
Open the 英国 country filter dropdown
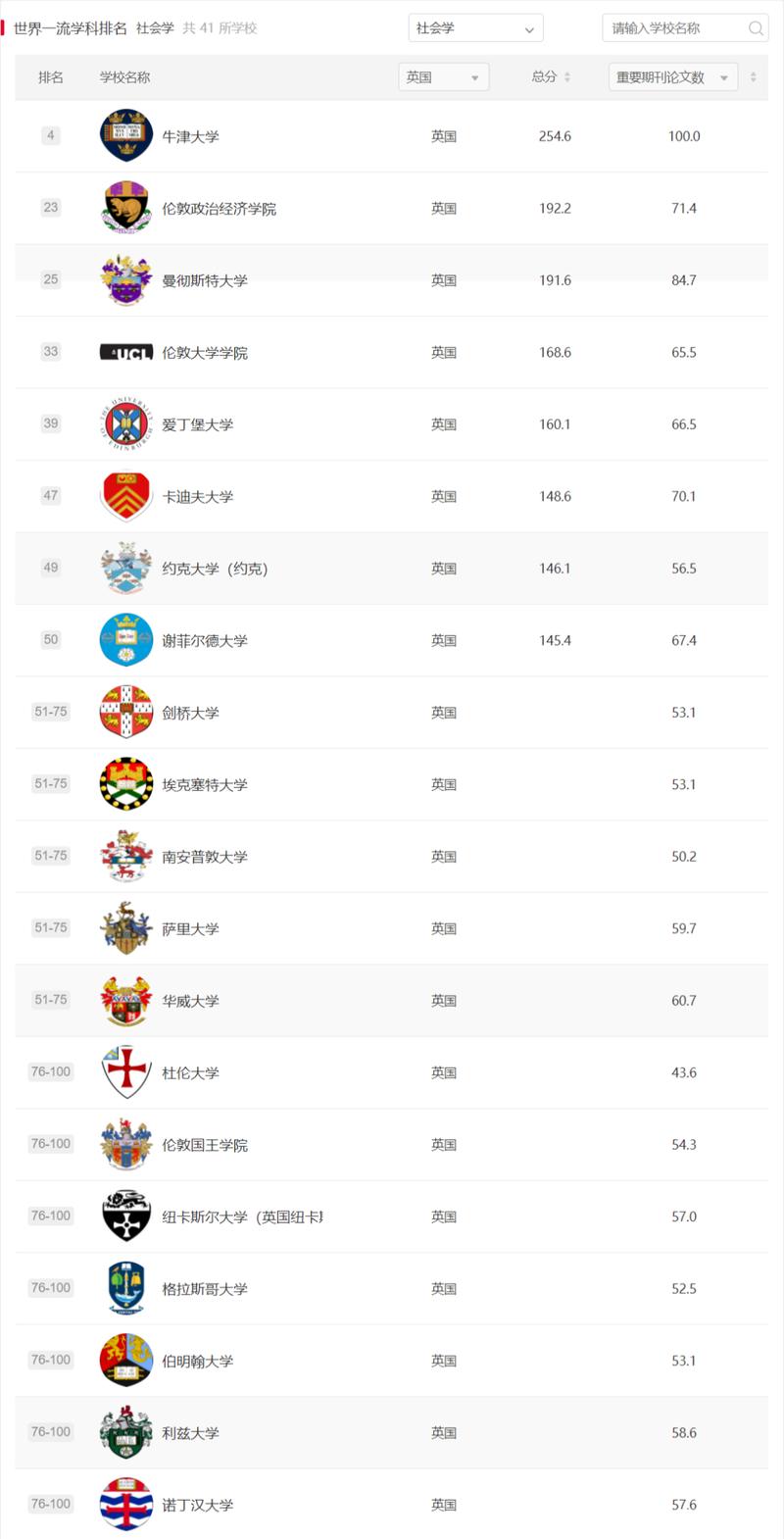[x=444, y=77]
